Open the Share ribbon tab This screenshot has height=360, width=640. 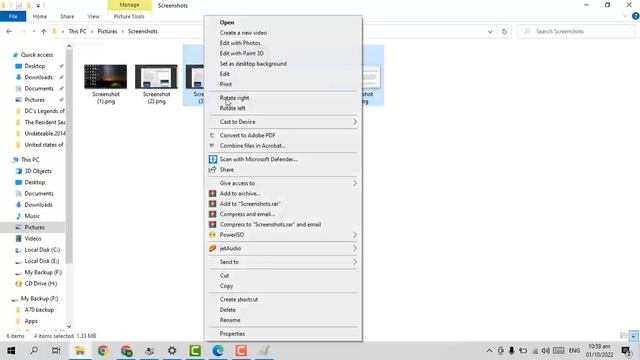tap(67, 16)
